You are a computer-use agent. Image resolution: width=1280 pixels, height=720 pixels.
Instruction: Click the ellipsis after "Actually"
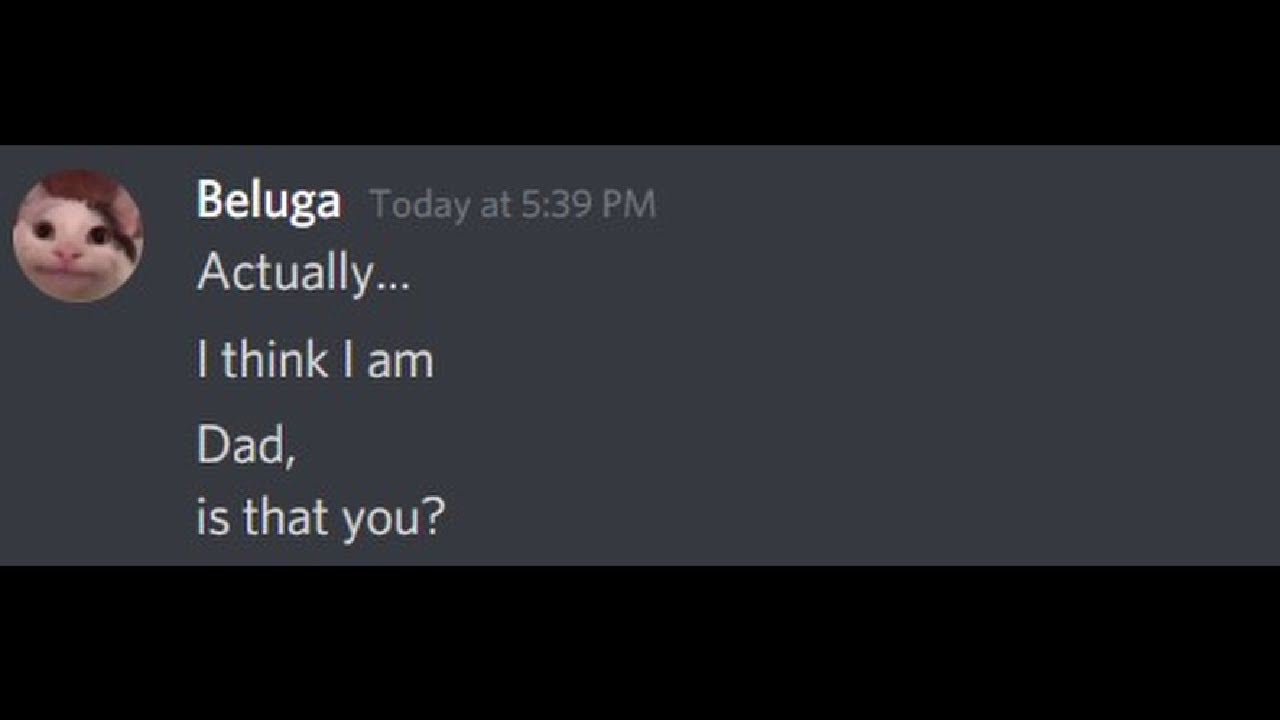[x=393, y=282]
